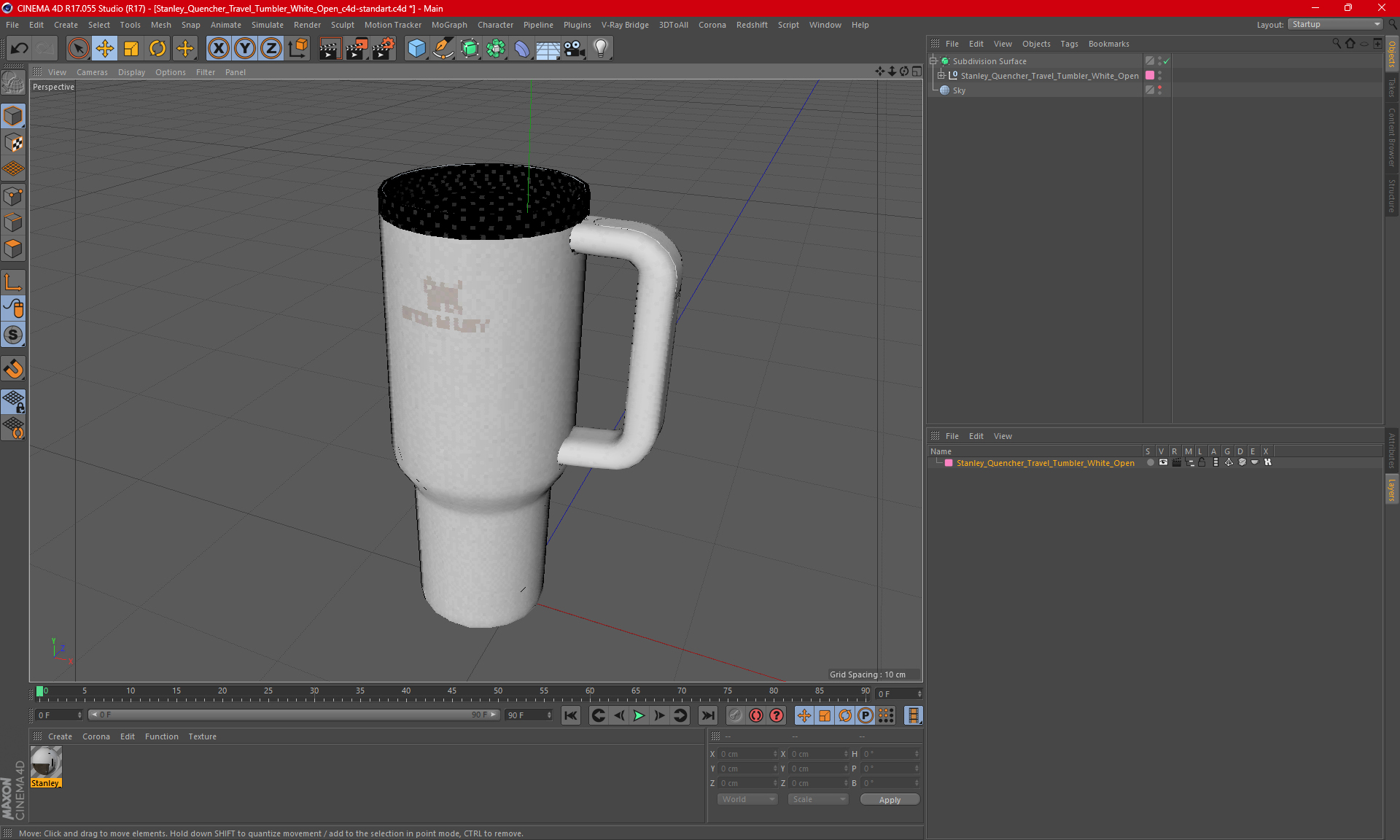Add a Light object
1400x840 pixels.
(600, 49)
